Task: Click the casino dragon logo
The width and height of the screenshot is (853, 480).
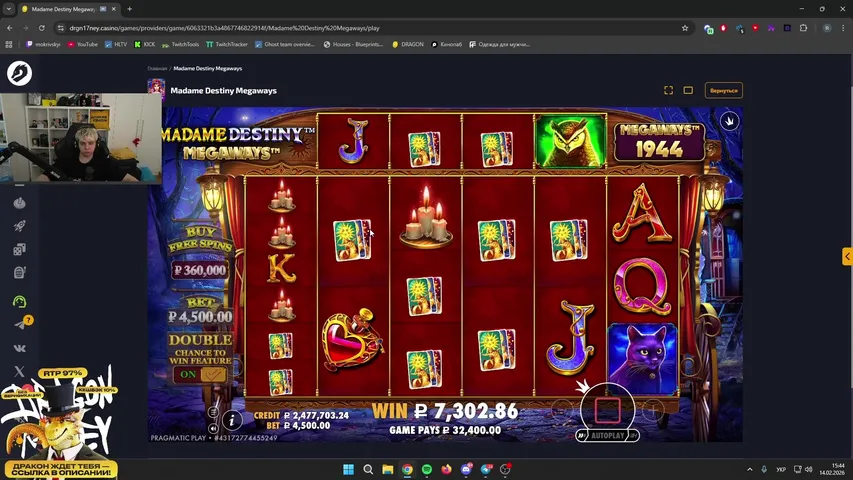Action: (19, 73)
